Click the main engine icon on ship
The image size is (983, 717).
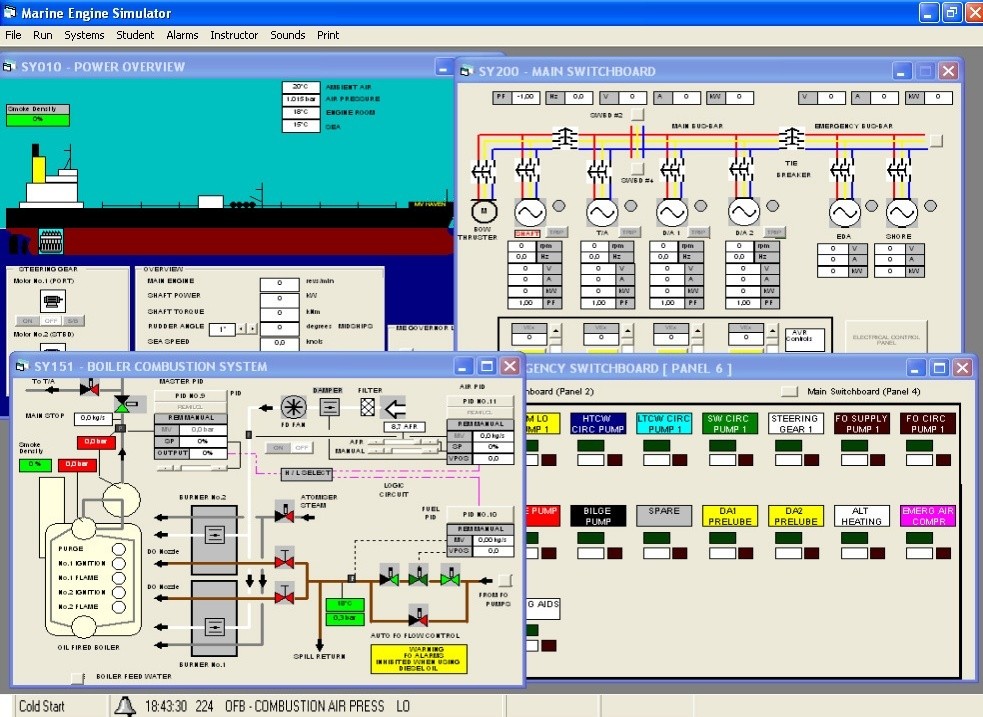(x=50, y=240)
